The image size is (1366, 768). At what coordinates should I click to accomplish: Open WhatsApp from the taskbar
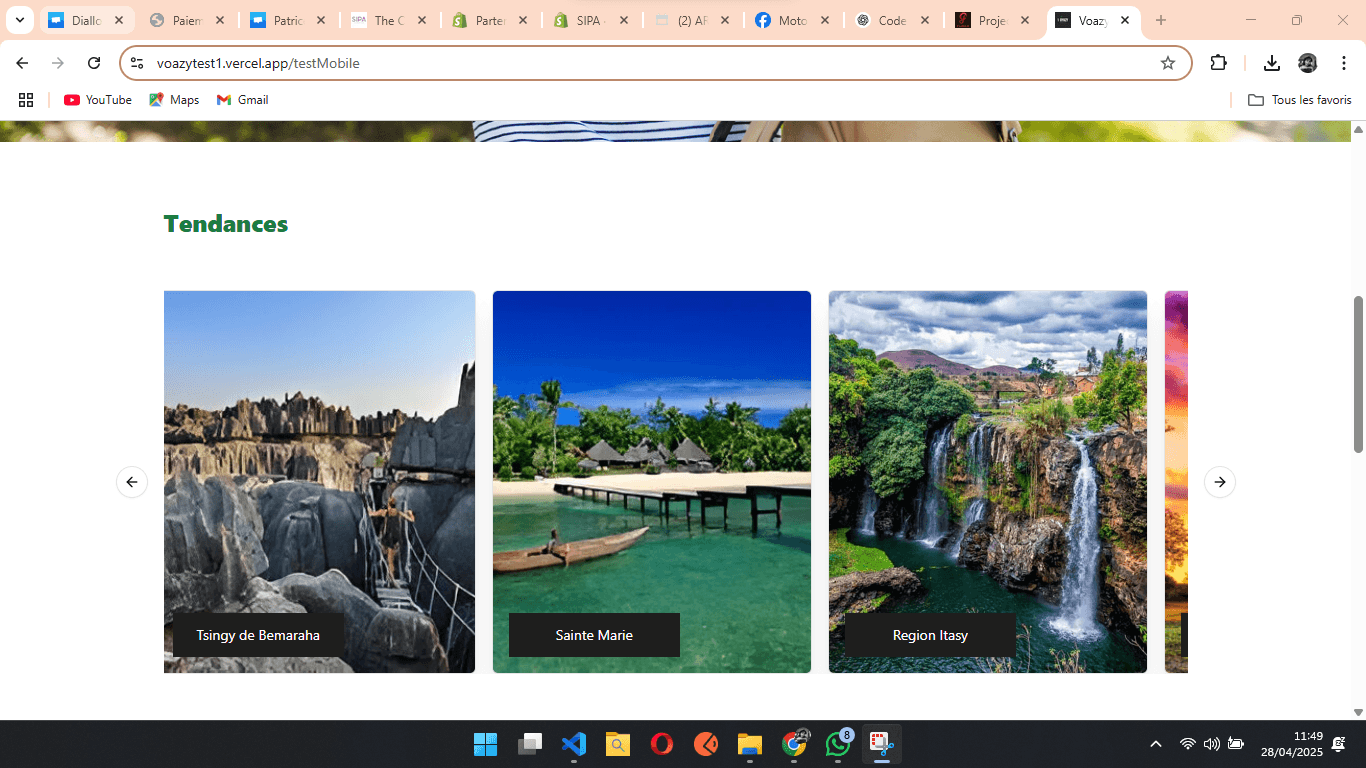tap(837, 744)
